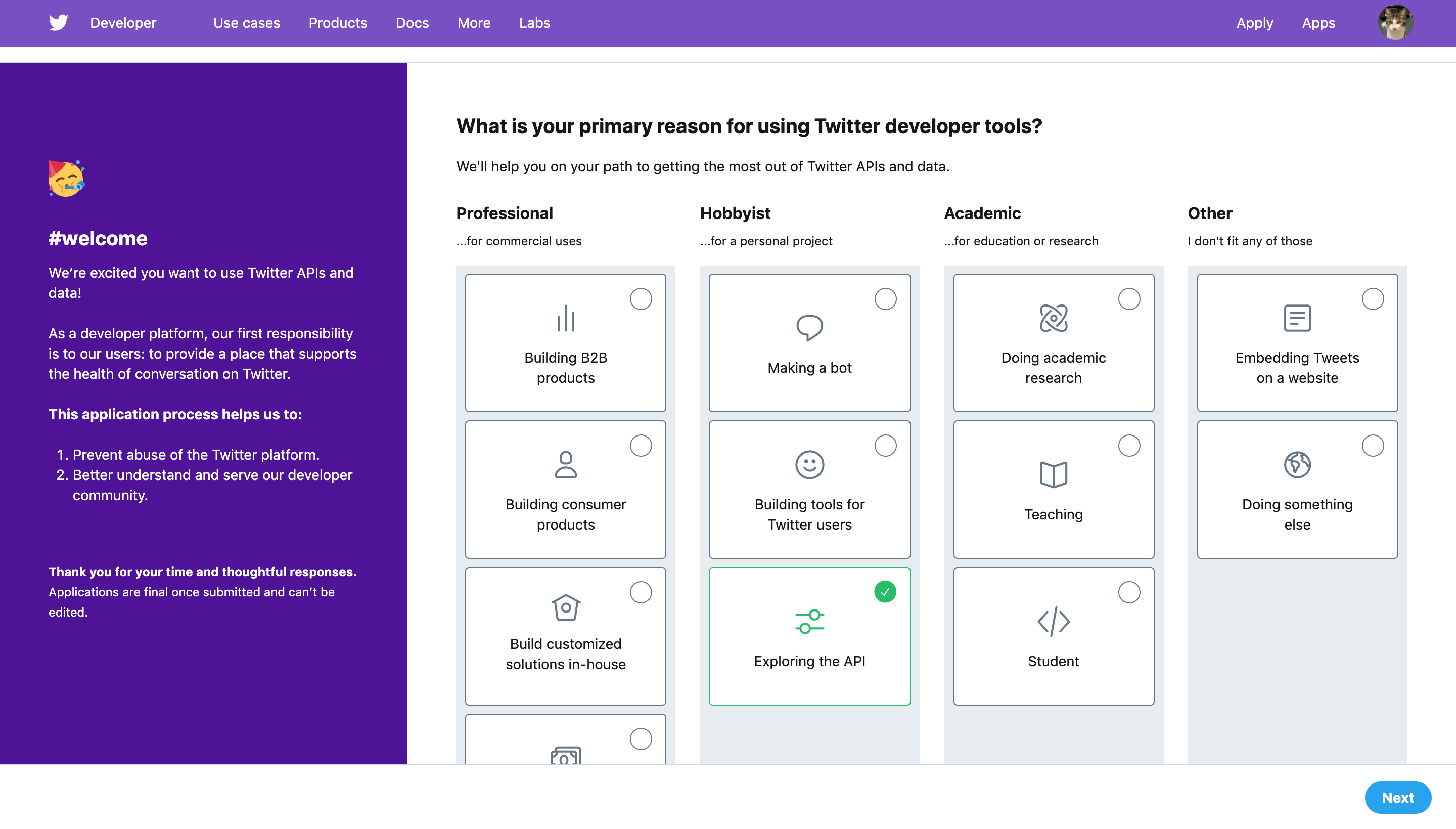Open the Use cases menu

tap(246, 23)
